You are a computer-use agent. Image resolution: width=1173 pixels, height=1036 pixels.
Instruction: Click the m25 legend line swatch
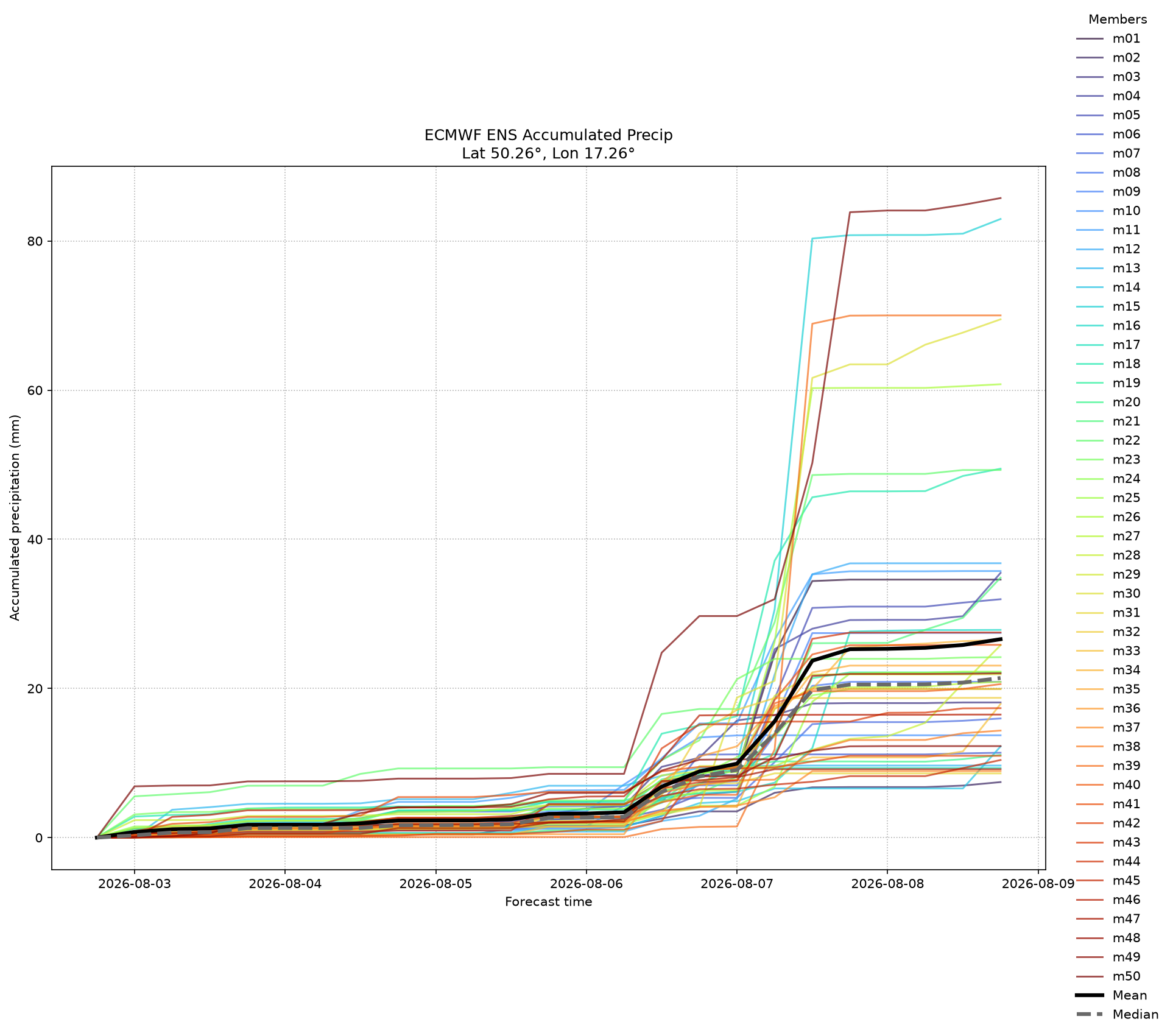tap(1090, 498)
